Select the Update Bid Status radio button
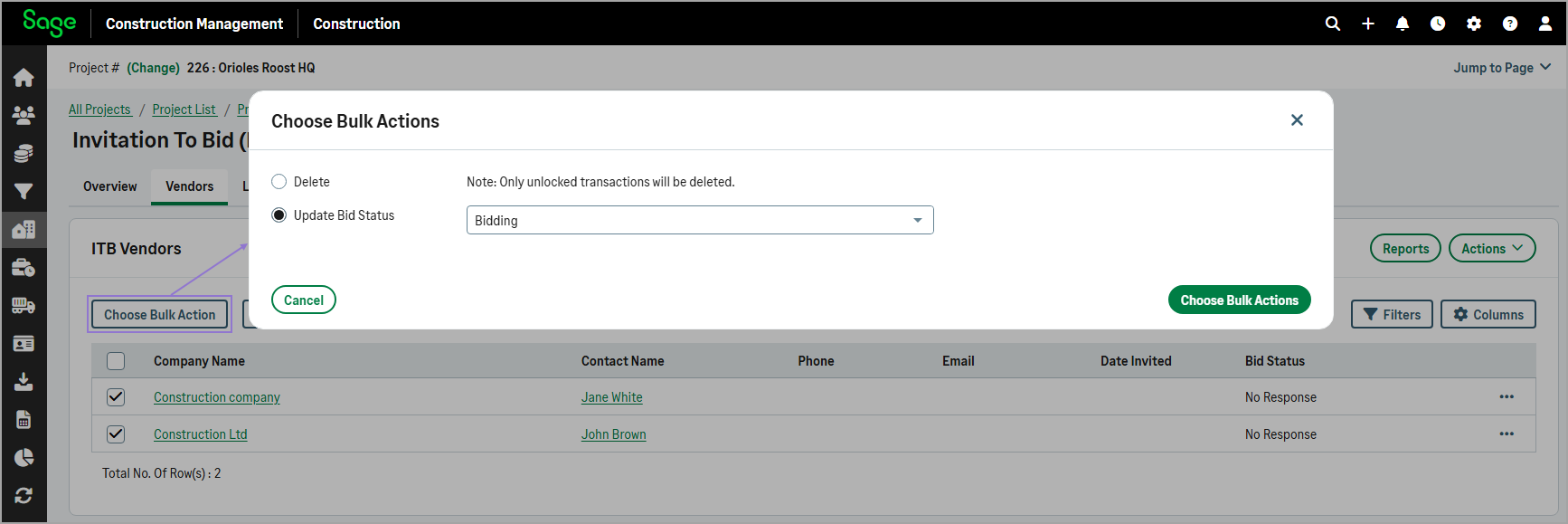The image size is (1568, 524). [x=279, y=215]
